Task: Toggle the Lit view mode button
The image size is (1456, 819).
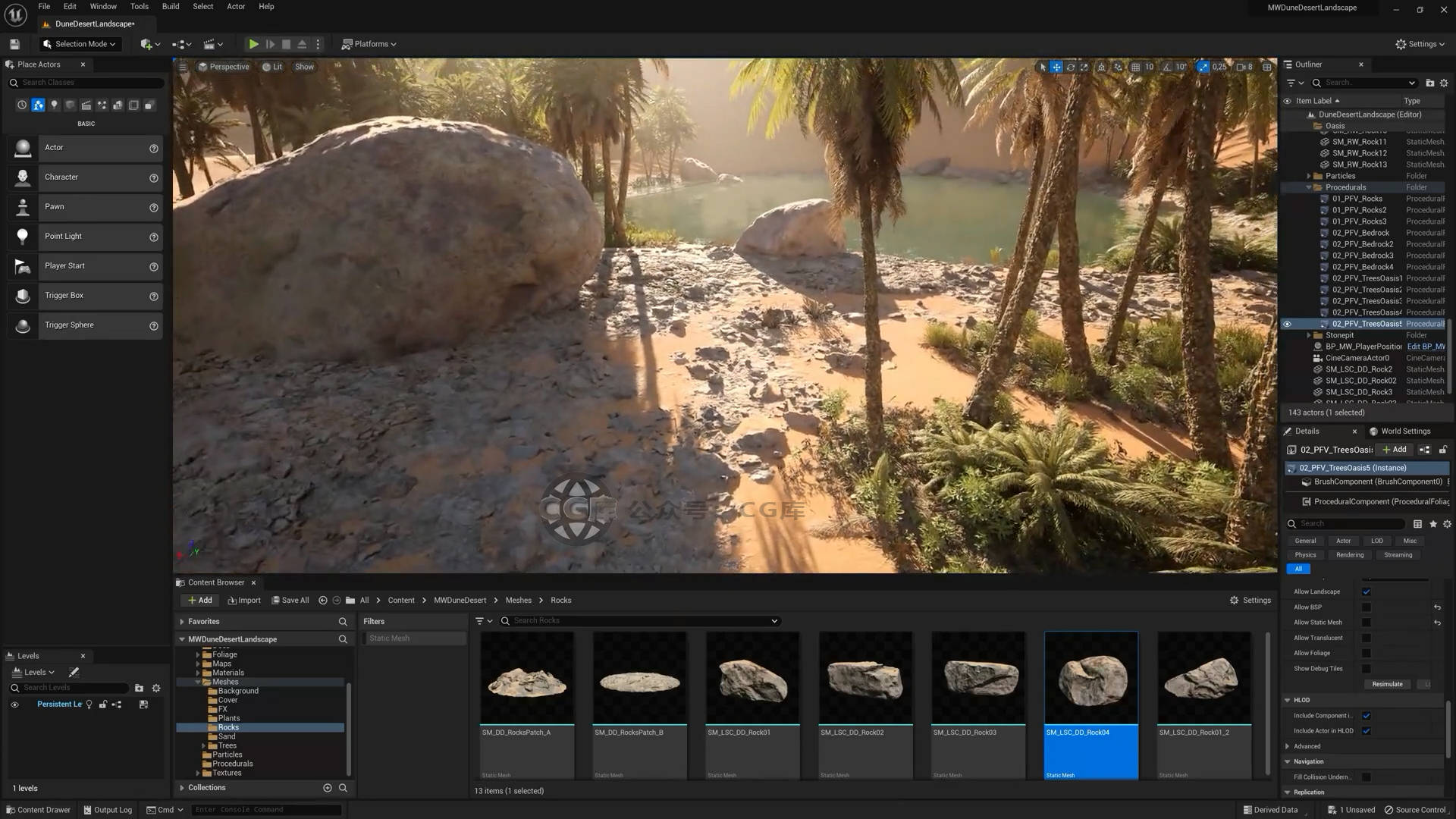Action: pyautogui.click(x=272, y=67)
